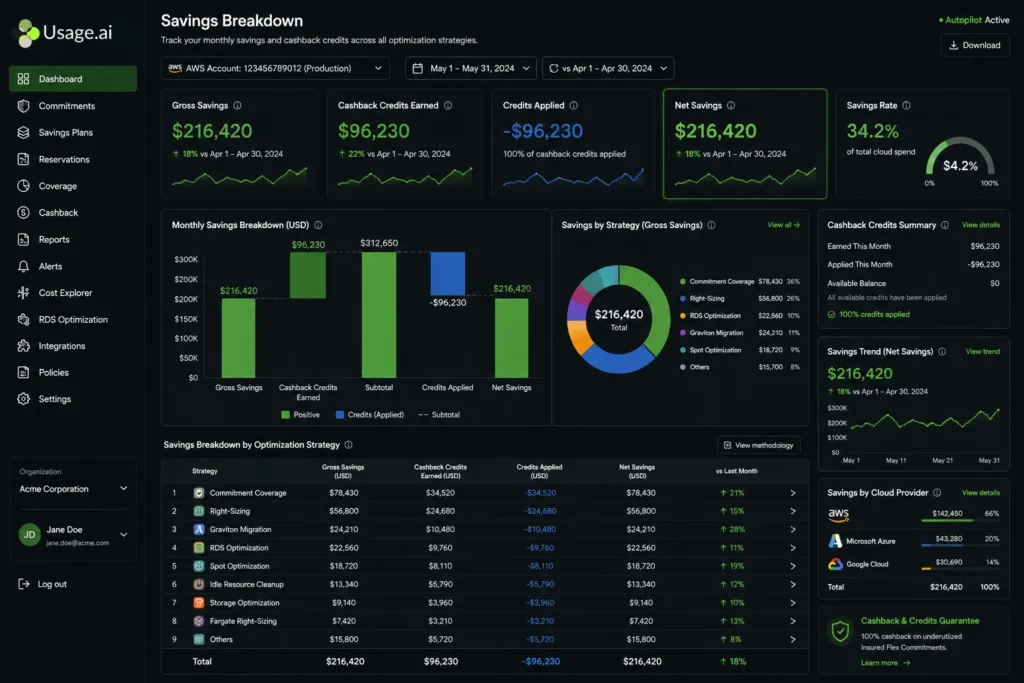
Task: Expand the Commitment Coverage row chevron
Action: tap(793, 493)
